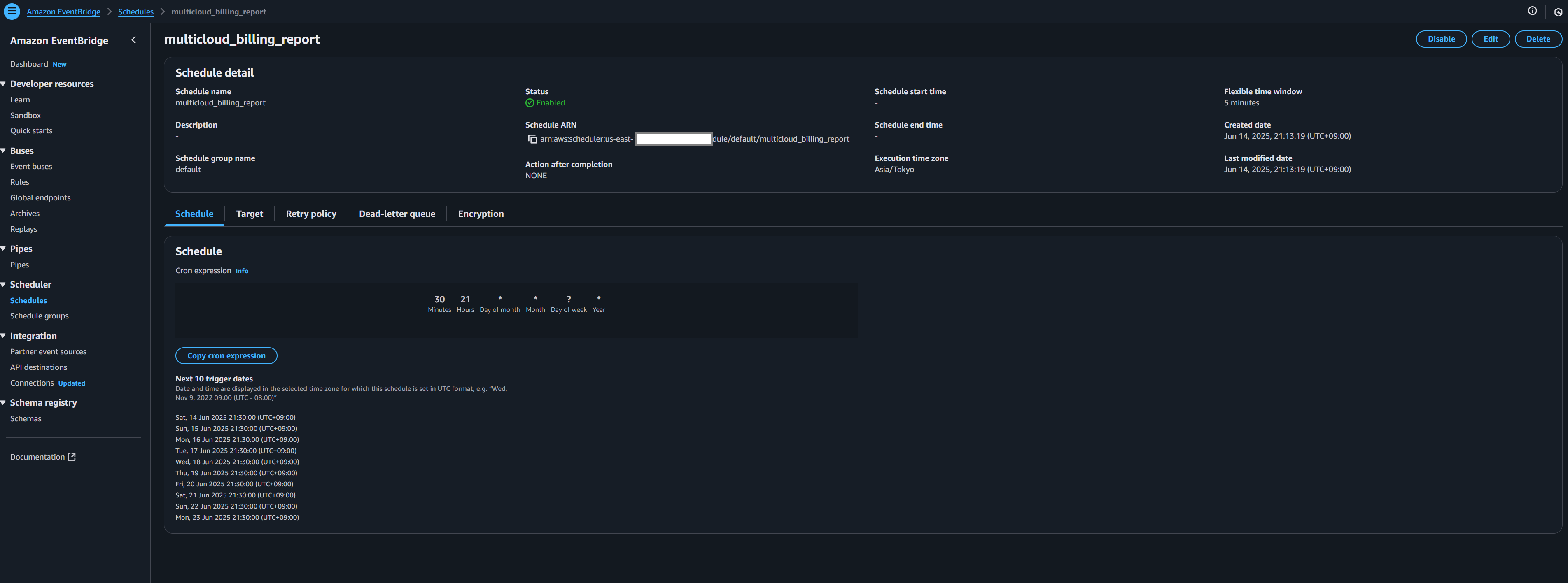
Task: Collapse the Pipes section header
Action: pyautogui.click(x=4, y=249)
